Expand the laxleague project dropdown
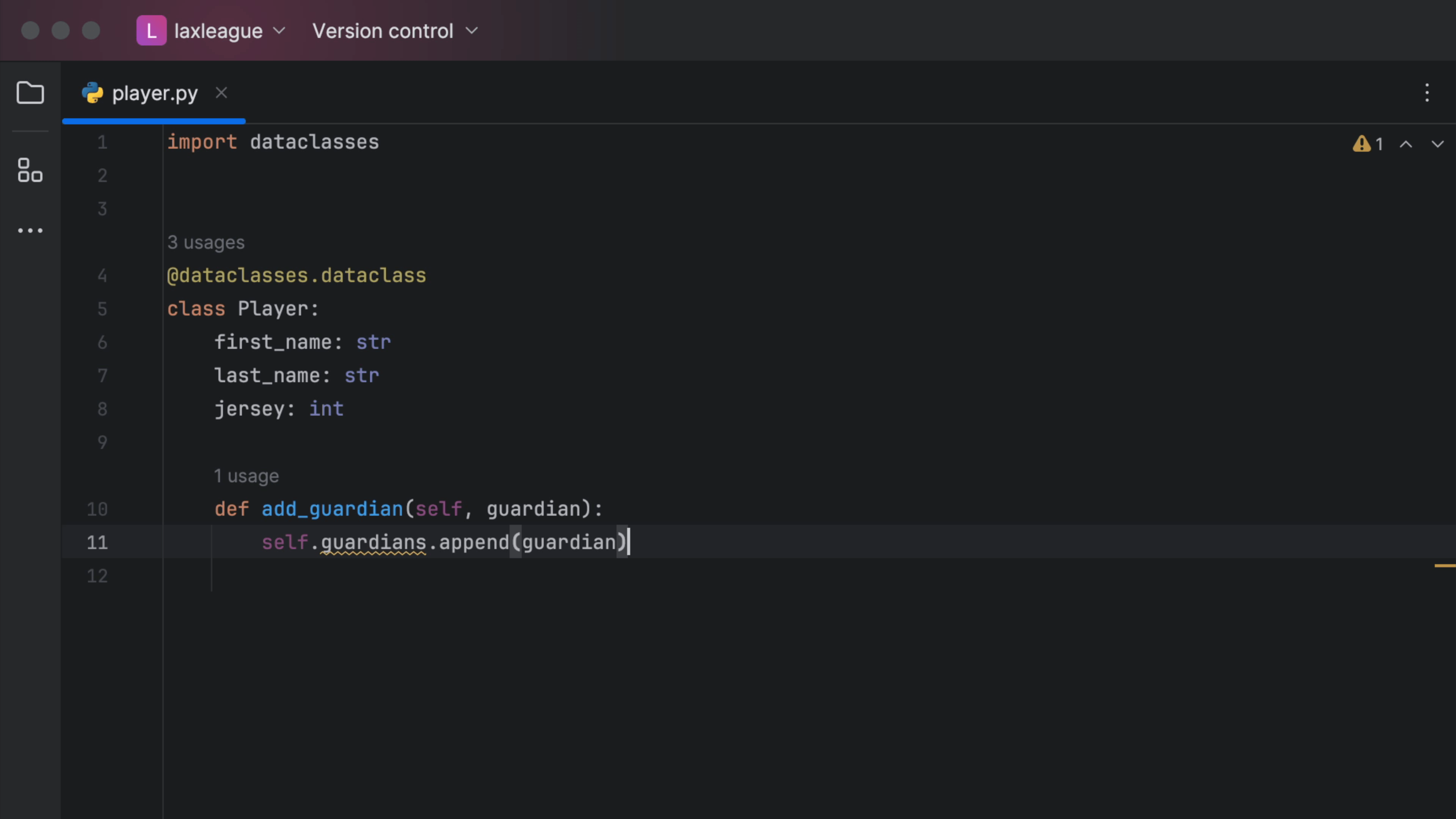This screenshot has width=1456, height=819. (279, 30)
